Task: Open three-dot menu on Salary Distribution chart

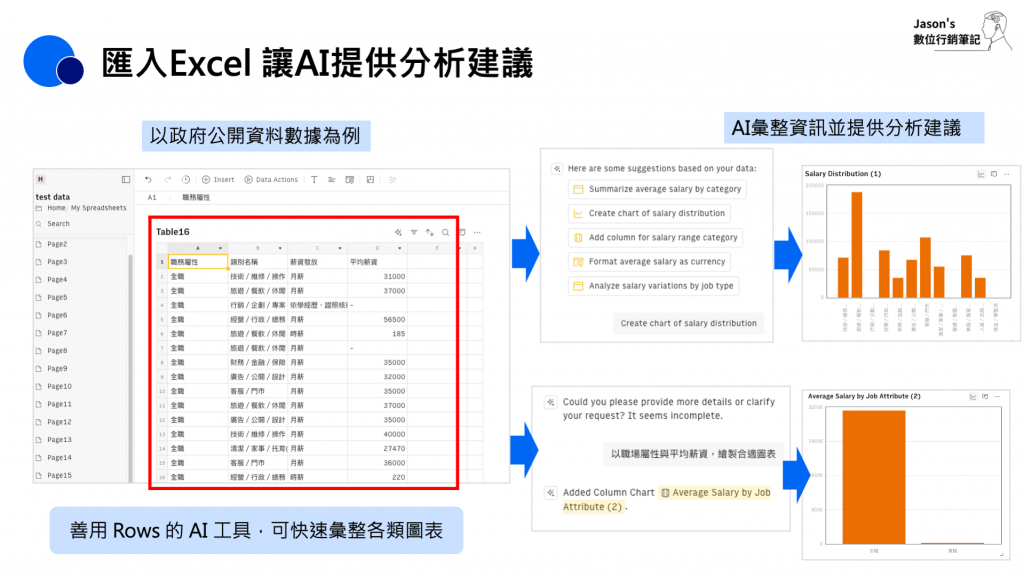Action: pyautogui.click(x=1007, y=174)
